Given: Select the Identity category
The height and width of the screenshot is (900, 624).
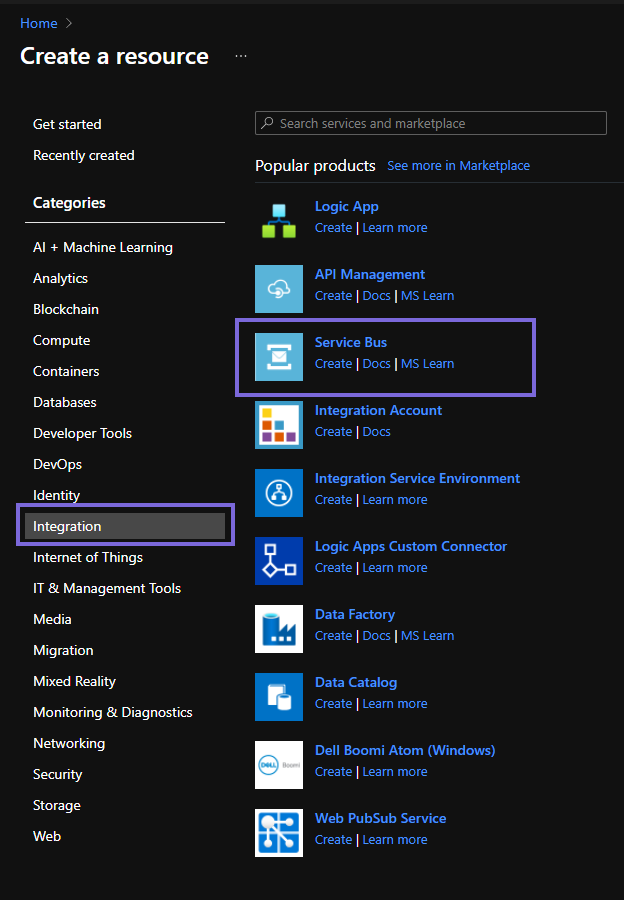Looking at the screenshot, I should tap(56, 495).
